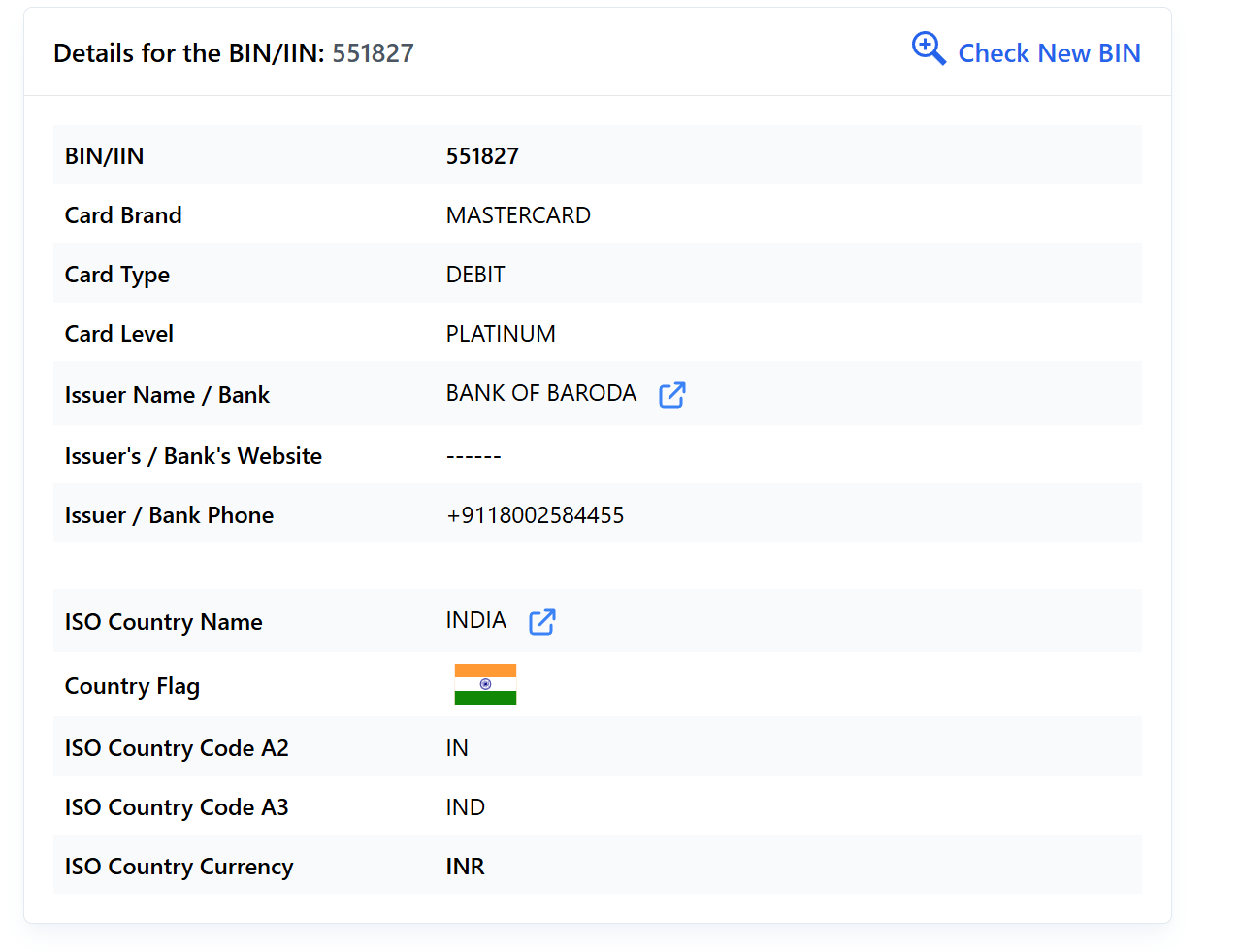1240x952 pixels.
Task: Click the India flag image
Action: (485, 684)
